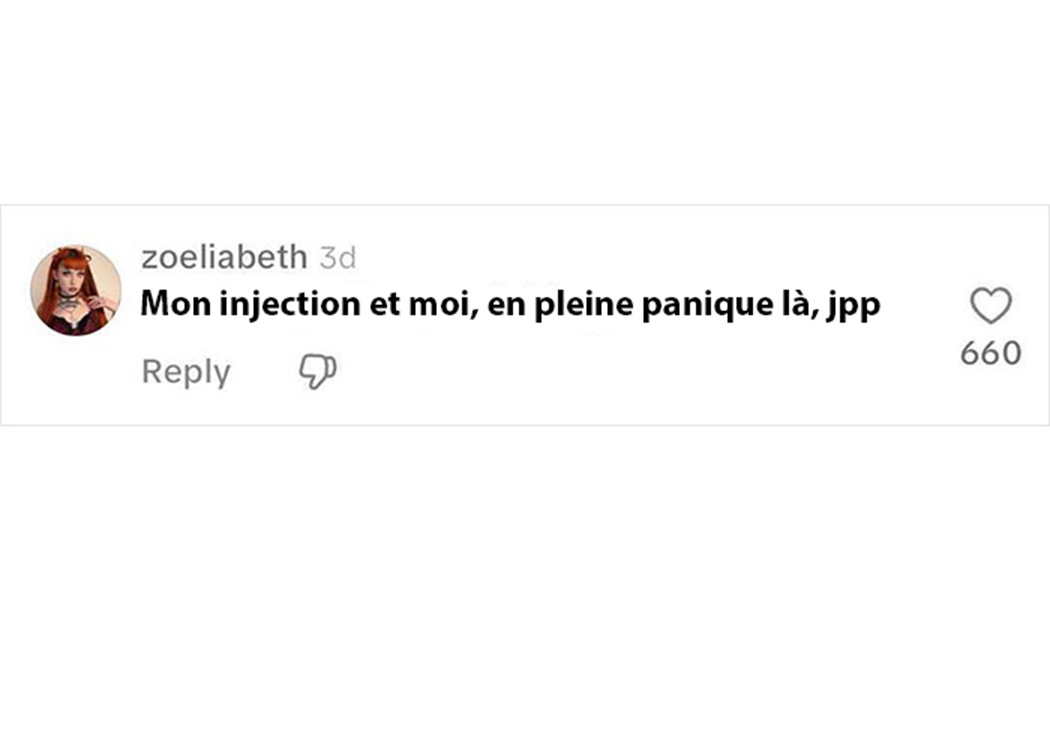Click the 660 likes count
This screenshot has width=1050, height=746.
click(x=991, y=353)
